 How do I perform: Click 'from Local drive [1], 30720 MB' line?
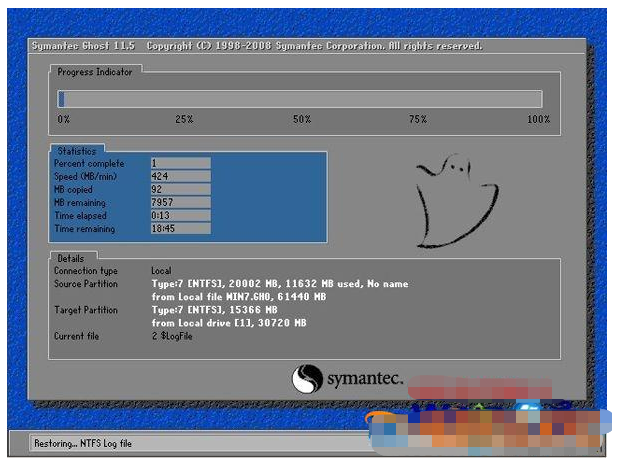coord(229,323)
